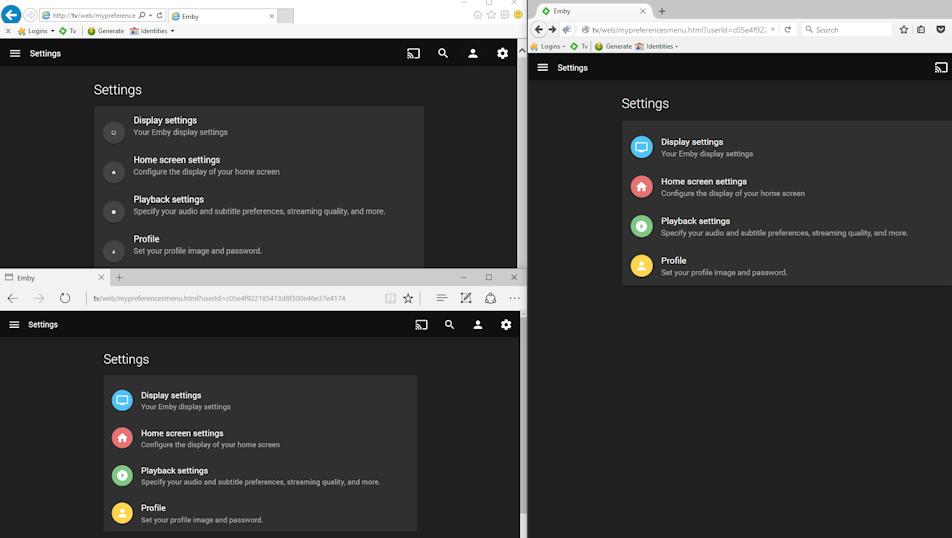The image size is (952, 538).
Task: Click Edge address bar URL
Action: click(219, 298)
